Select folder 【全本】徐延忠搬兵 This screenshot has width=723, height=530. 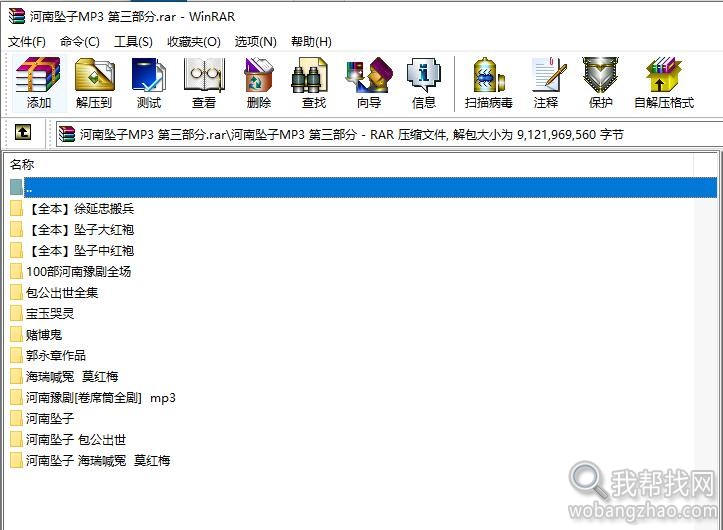click(x=72, y=208)
